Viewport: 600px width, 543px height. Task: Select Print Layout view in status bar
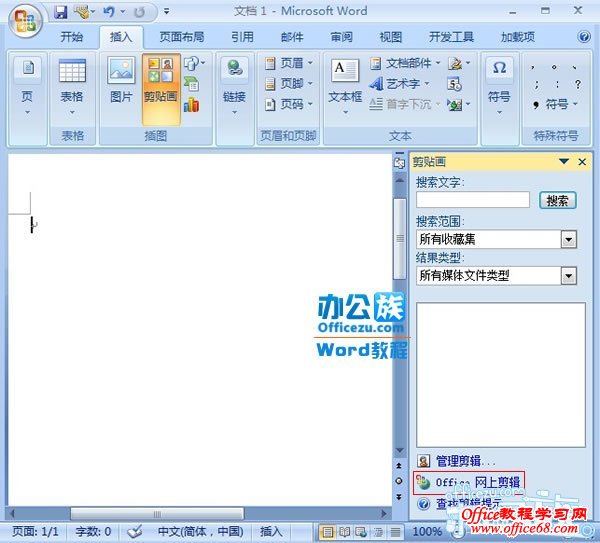point(327,532)
